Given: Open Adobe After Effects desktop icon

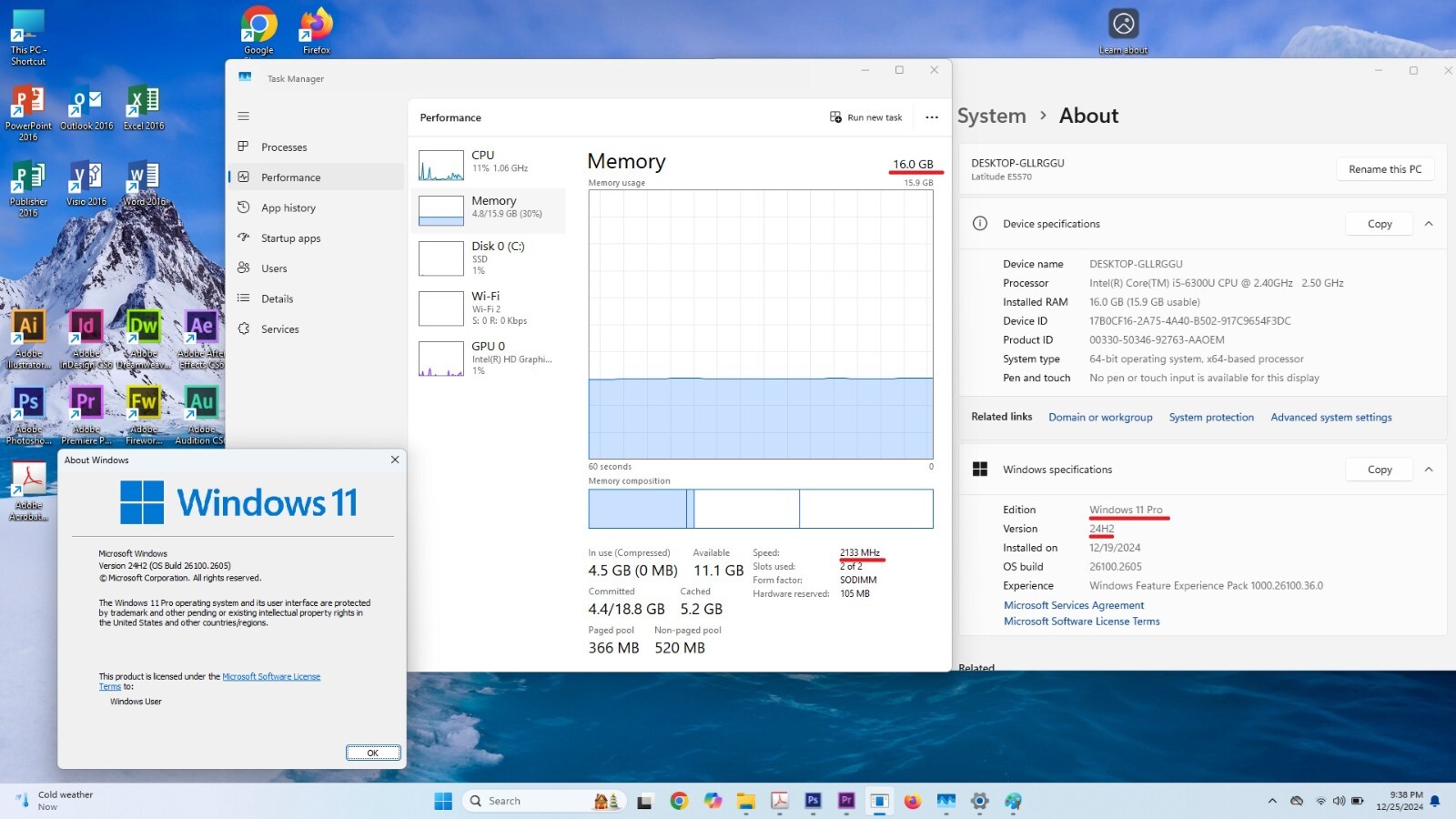Looking at the screenshot, I should [201, 339].
